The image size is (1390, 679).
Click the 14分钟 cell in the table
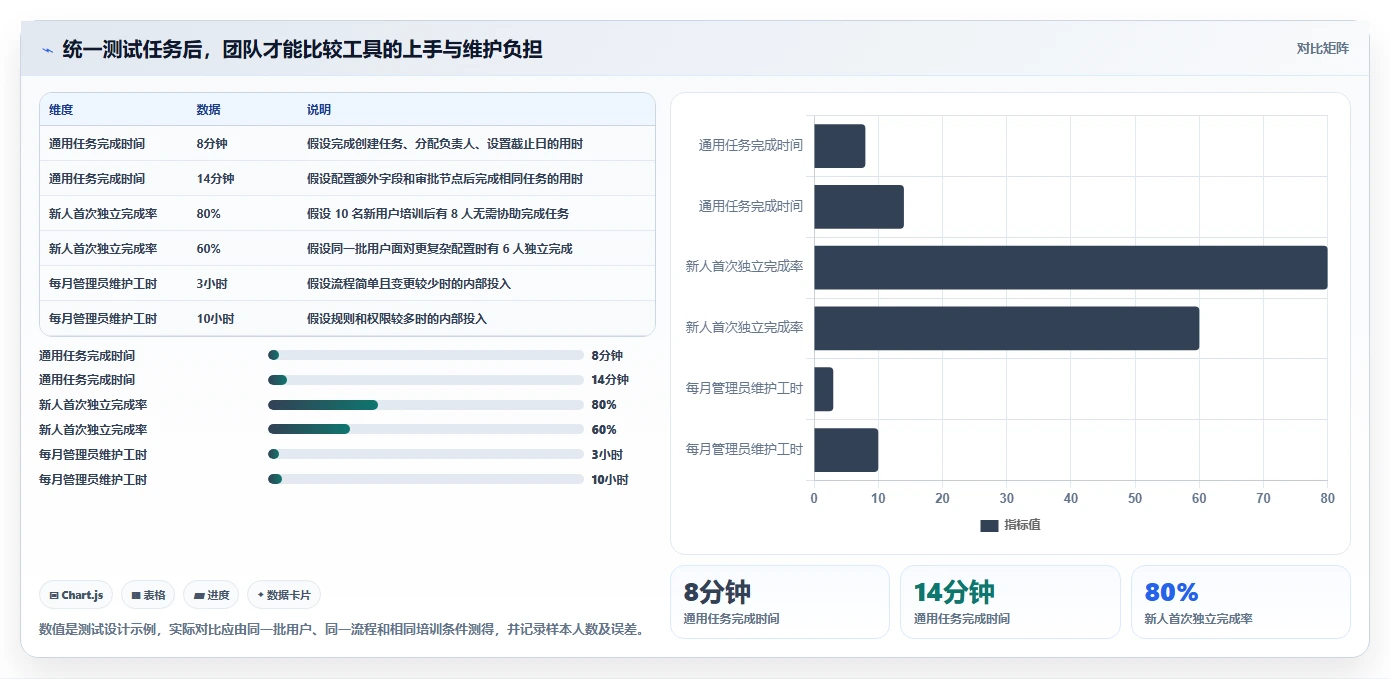[x=215, y=179]
